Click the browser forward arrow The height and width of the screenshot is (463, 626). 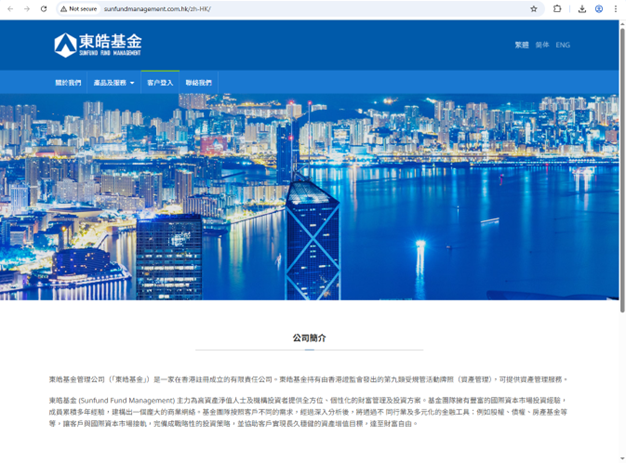pos(27,8)
